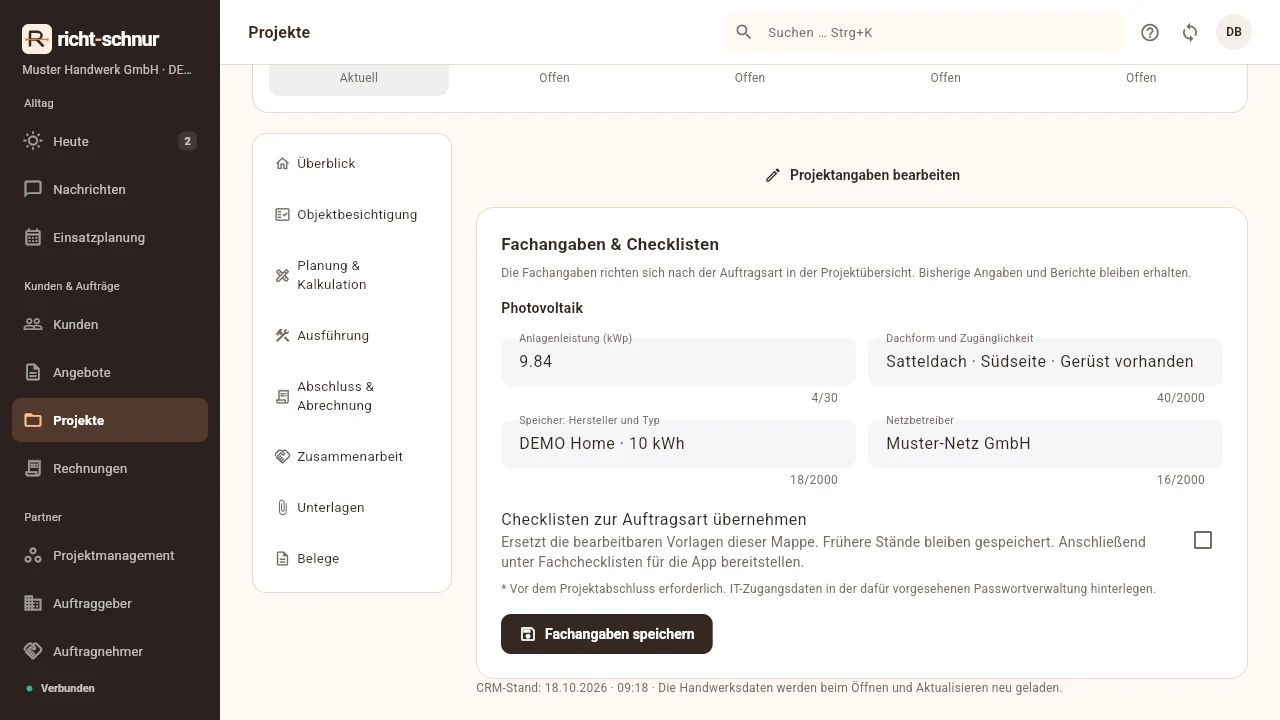Viewport: 1280px width, 720px height.
Task: Click Fachangaben speichern button
Action: coord(607,634)
